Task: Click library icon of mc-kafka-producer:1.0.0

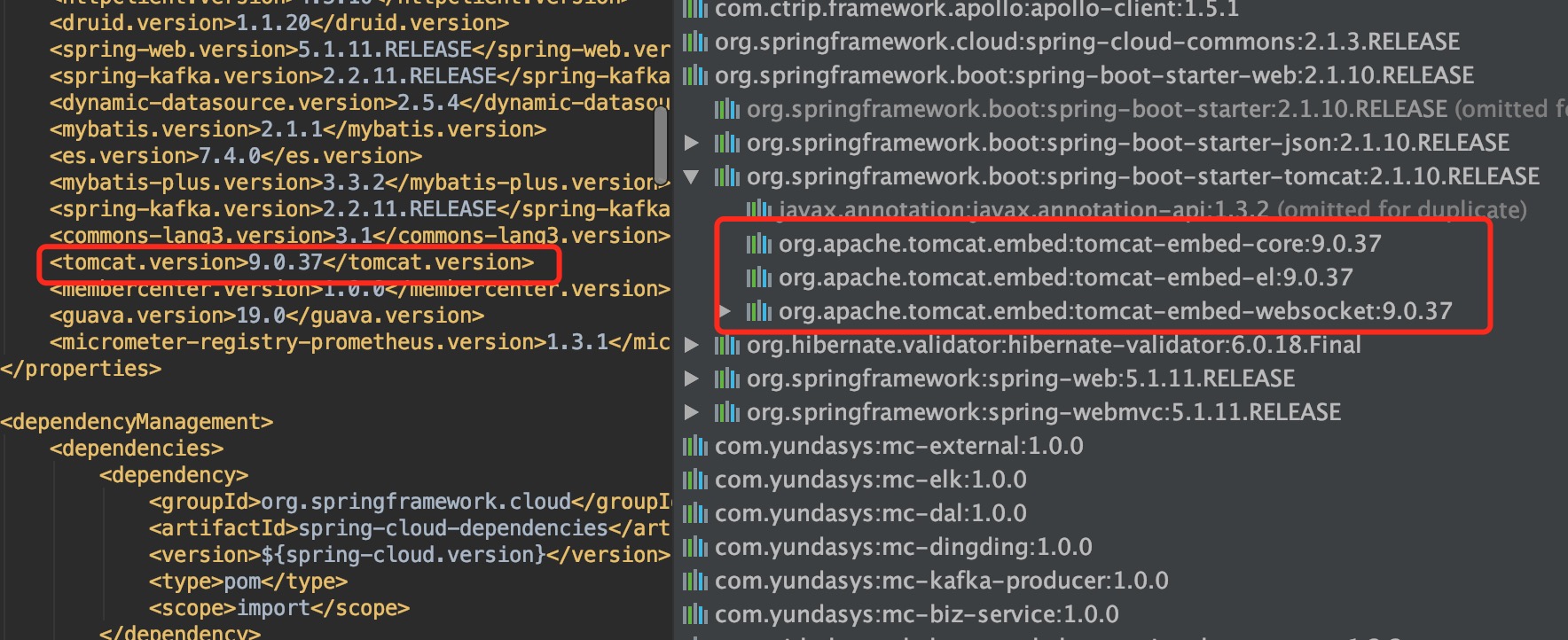Action: point(695,581)
